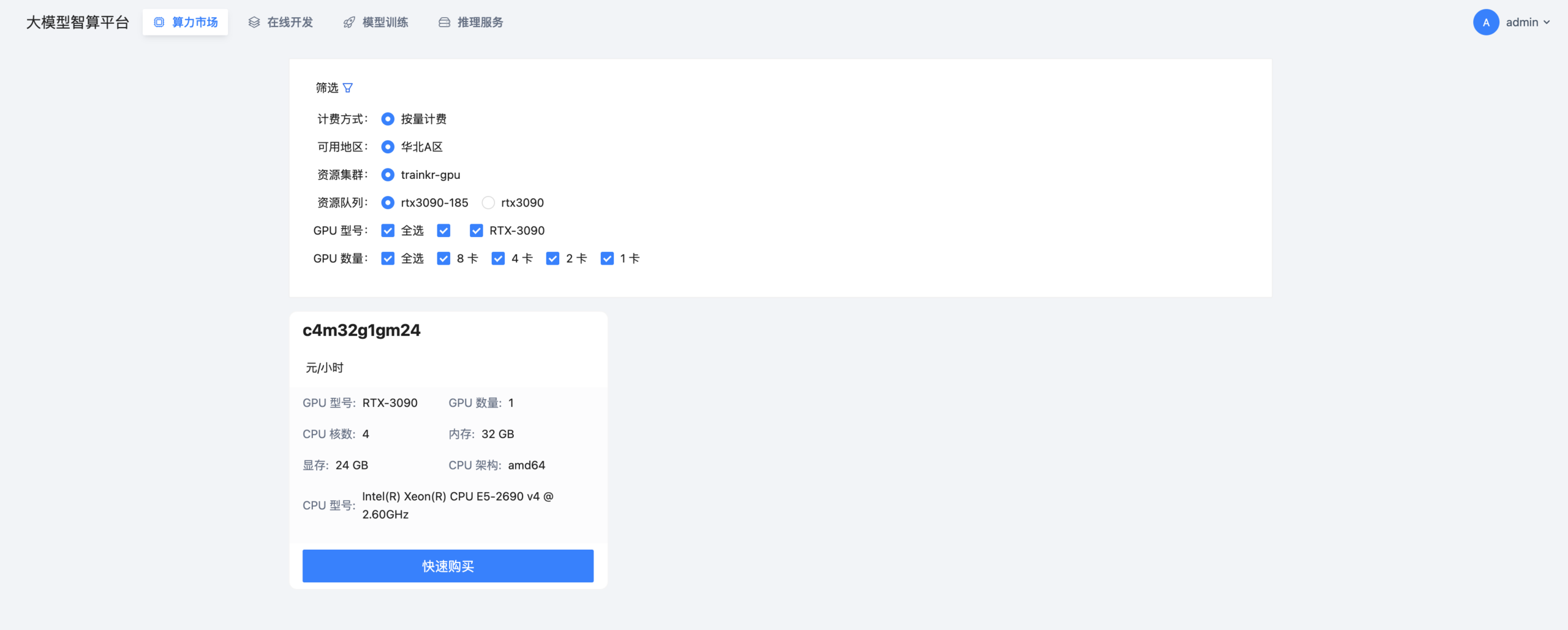The height and width of the screenshot is (630, 1568).
Task: Toggle the unlabeled GPU model checkbox
Action: (x=443, y=230)
